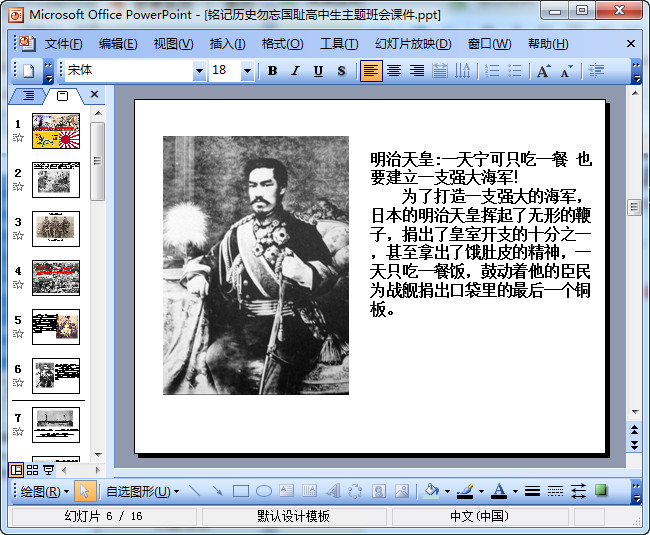Close the slides pane
This screenshot has height=535, width=650.
click(x=95, y=94)
